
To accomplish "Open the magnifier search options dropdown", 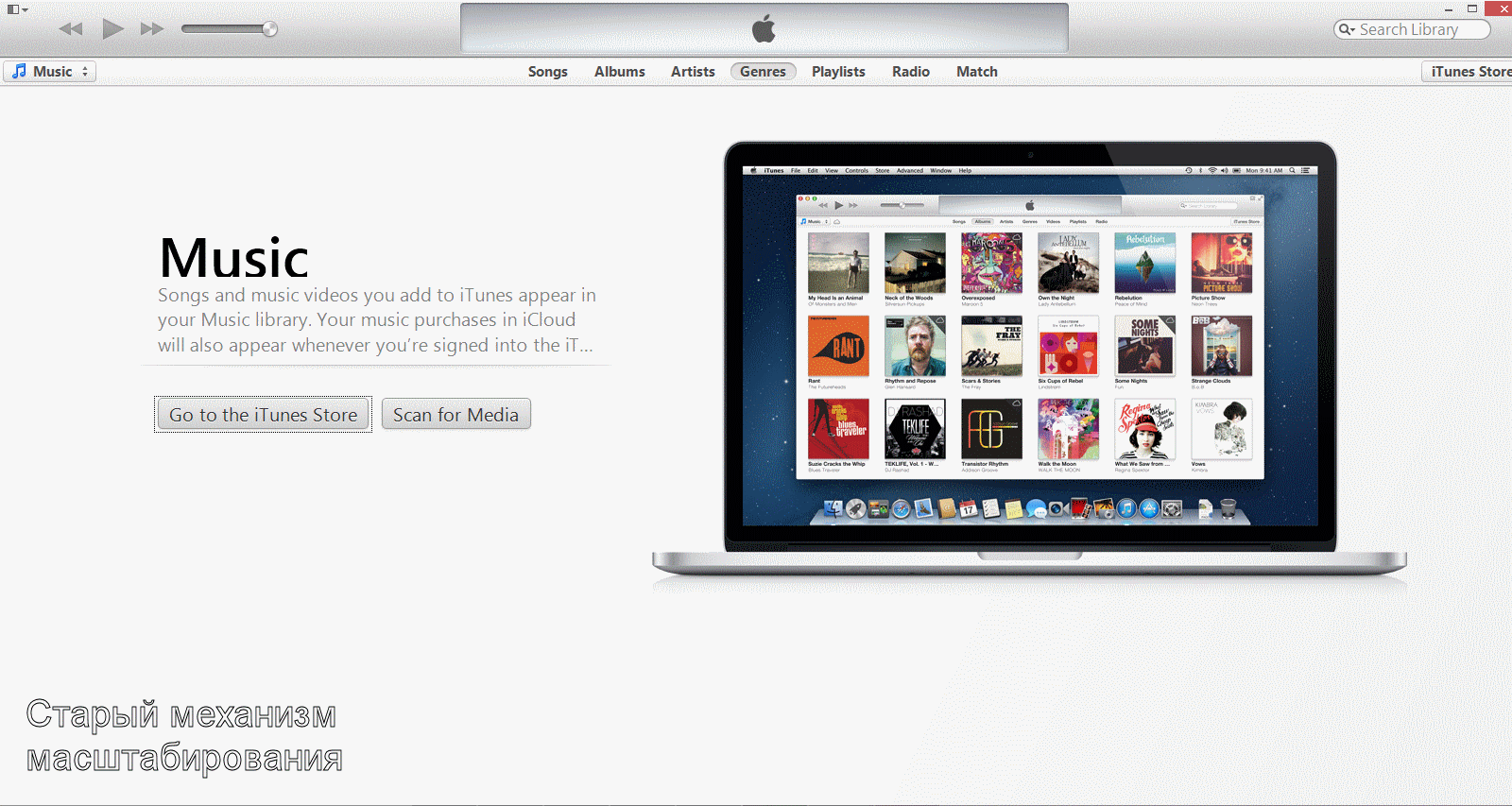I will 1347,29.
